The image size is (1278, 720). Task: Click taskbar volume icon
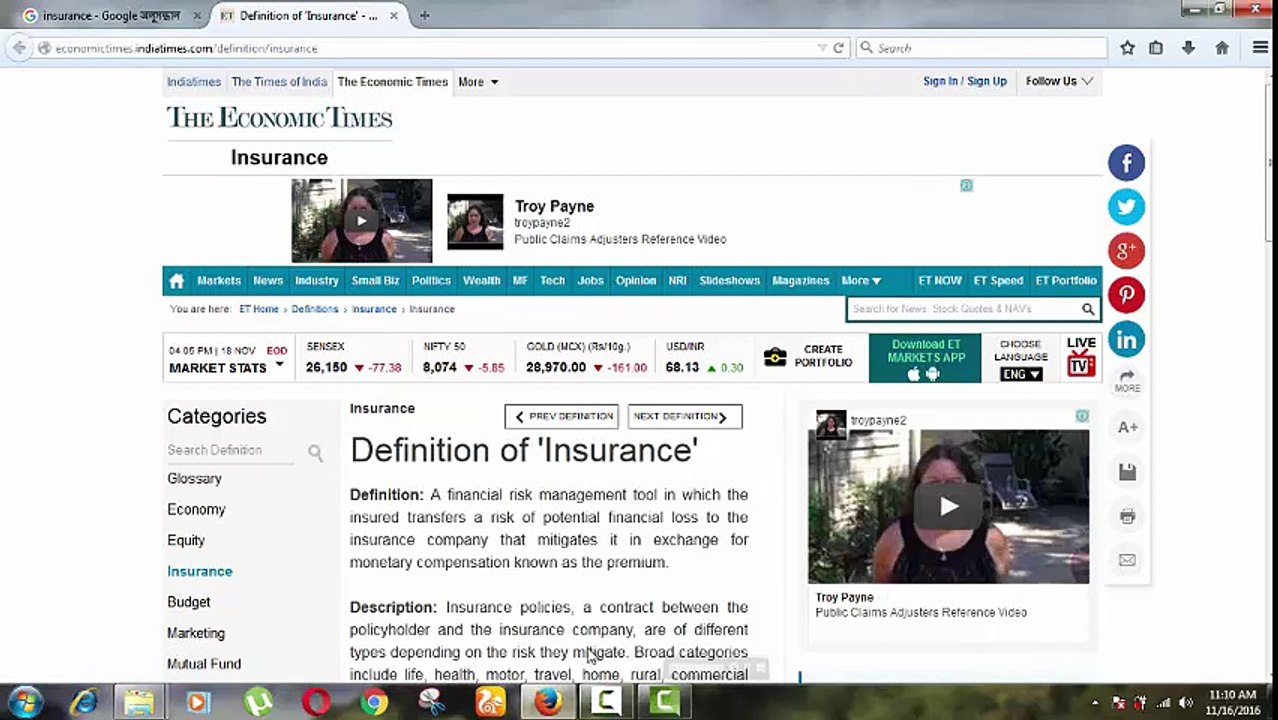pos(1186,703)
